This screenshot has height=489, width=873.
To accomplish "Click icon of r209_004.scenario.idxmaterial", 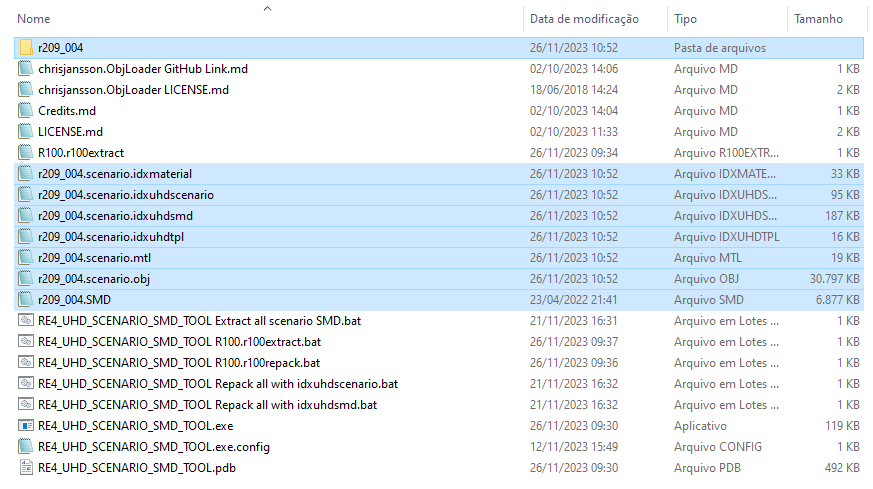I will pyautogui.click(x=26, y=174).
